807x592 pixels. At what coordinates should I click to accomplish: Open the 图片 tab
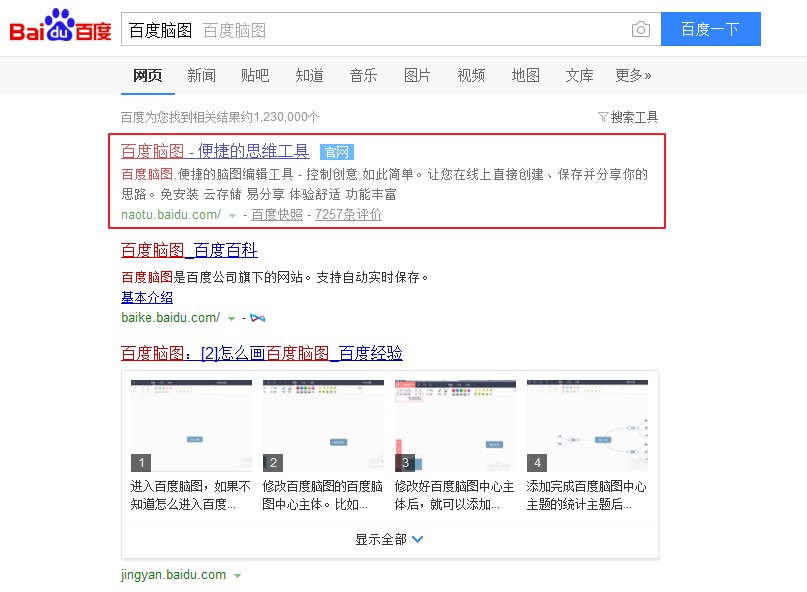tap(417, 76)
